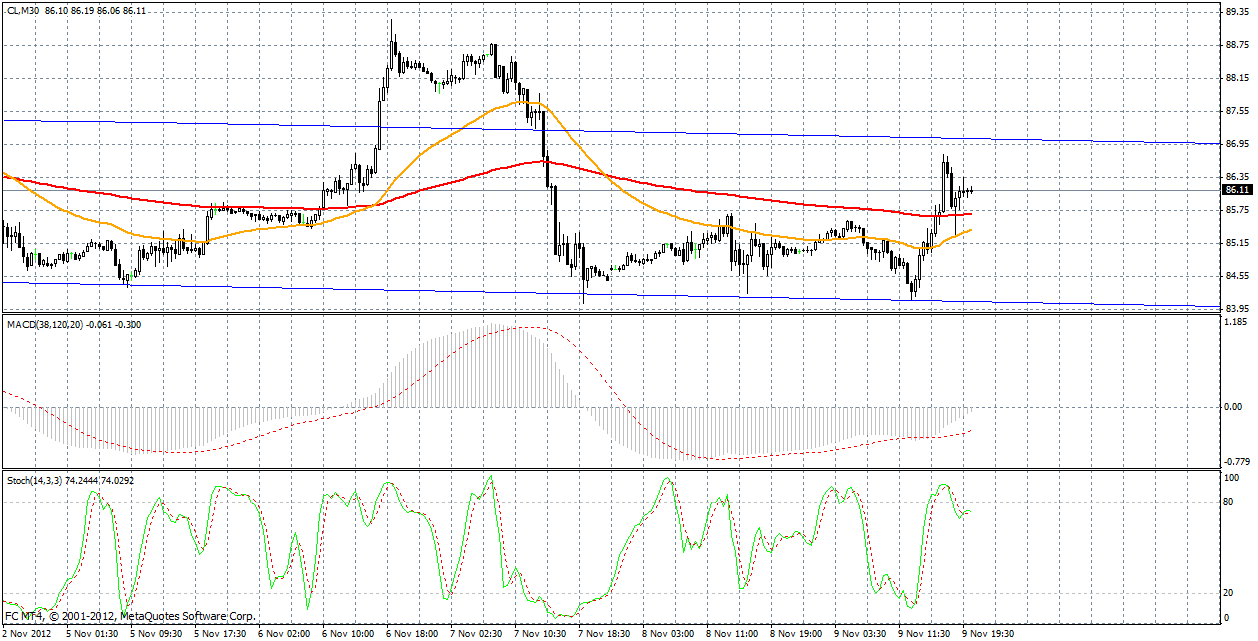This screenshot has width=1258, height=641.
Task: Click the 83.95 price axis label
Action: (x=1237, y=308)
